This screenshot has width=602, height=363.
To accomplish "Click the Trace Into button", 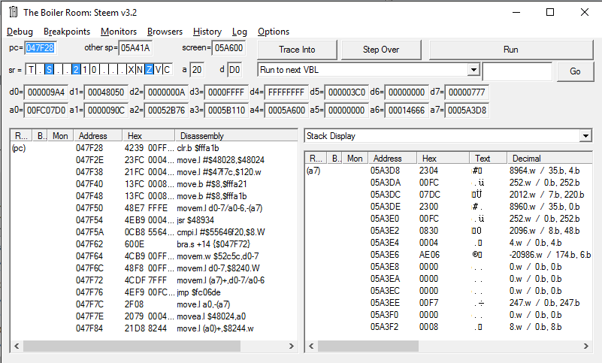I will pos(297,50).
